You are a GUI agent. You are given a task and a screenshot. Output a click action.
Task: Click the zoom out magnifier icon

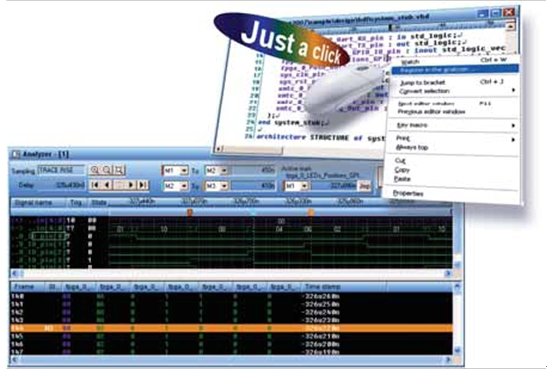[107, 170]
